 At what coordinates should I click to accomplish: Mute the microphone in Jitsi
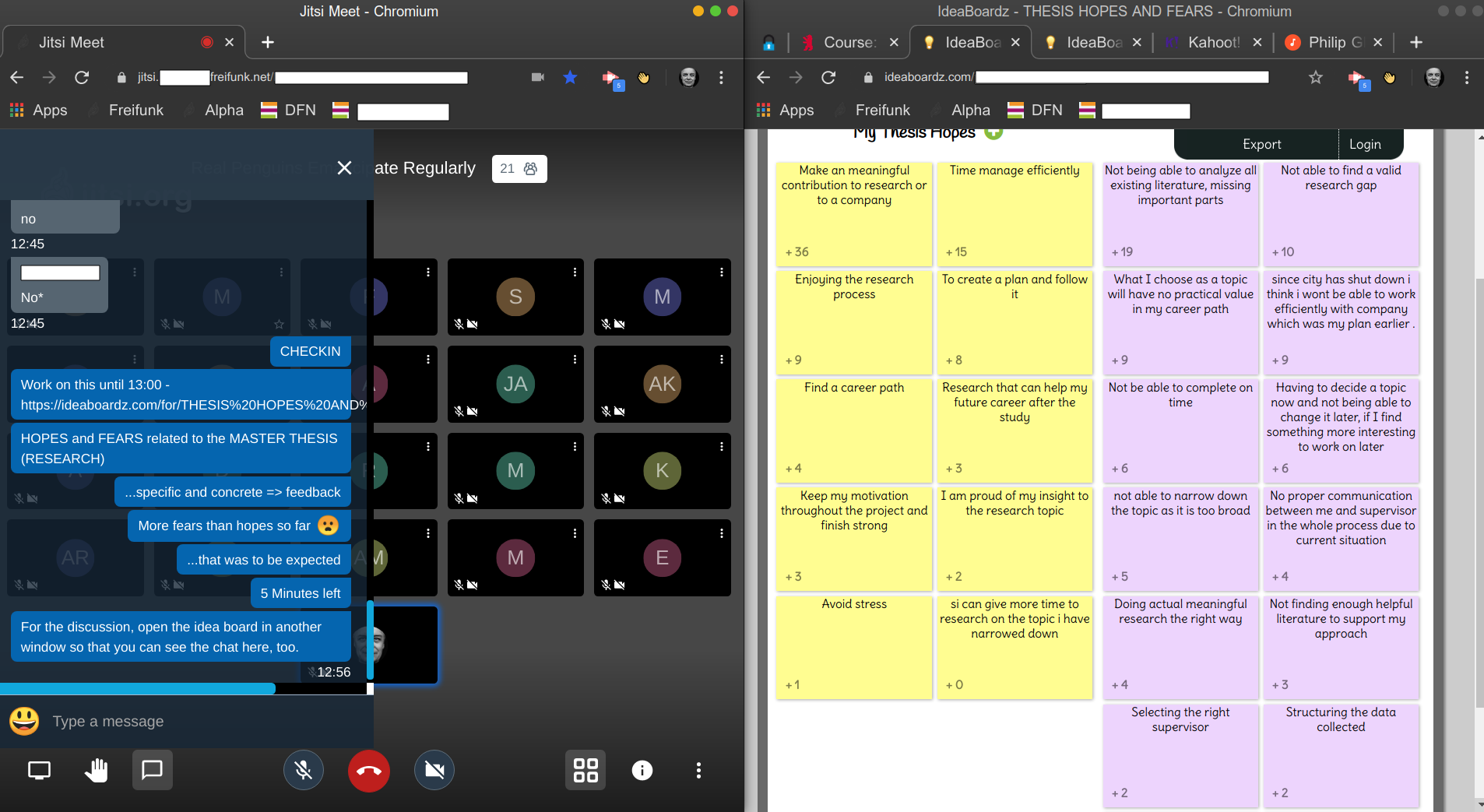303,770
